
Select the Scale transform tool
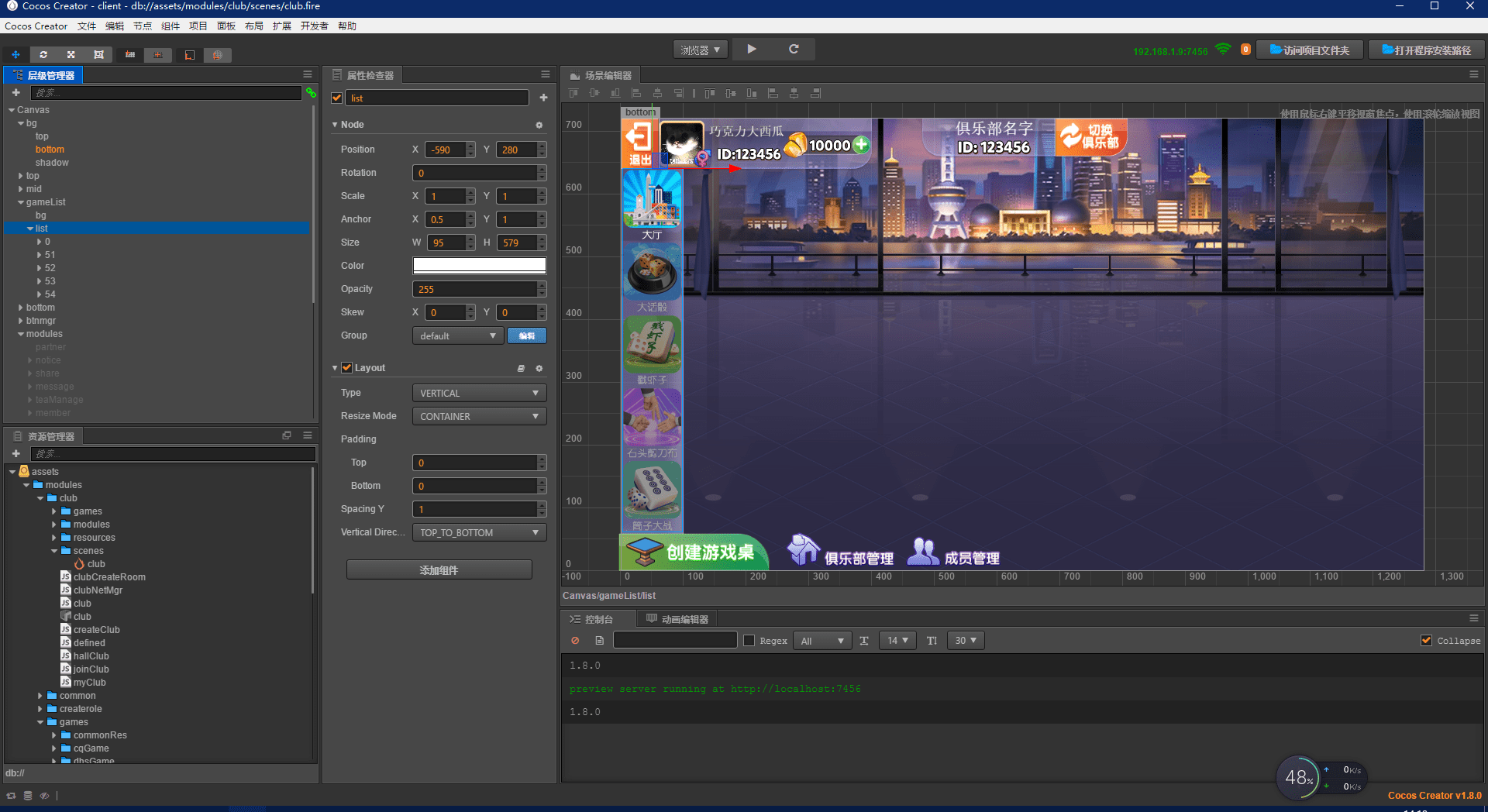(x=71, y=55)
